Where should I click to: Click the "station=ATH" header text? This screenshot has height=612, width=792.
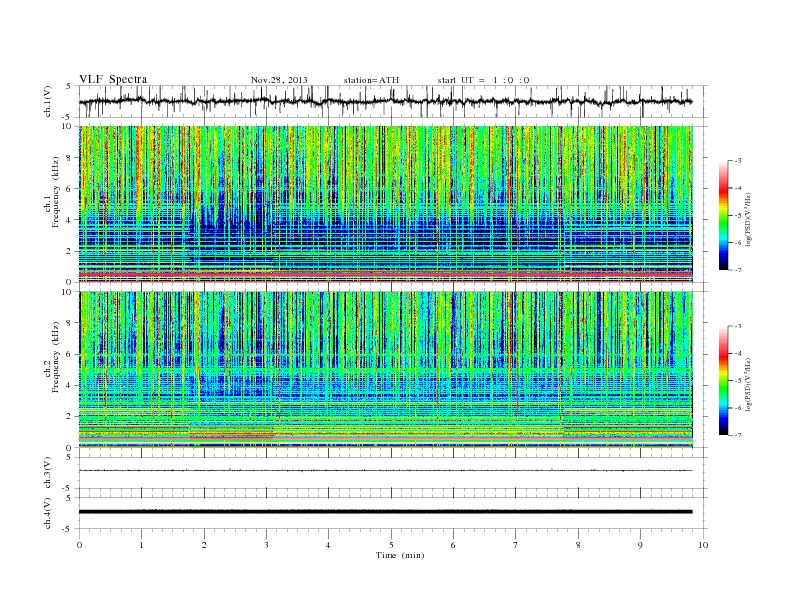tap(371, 80)
